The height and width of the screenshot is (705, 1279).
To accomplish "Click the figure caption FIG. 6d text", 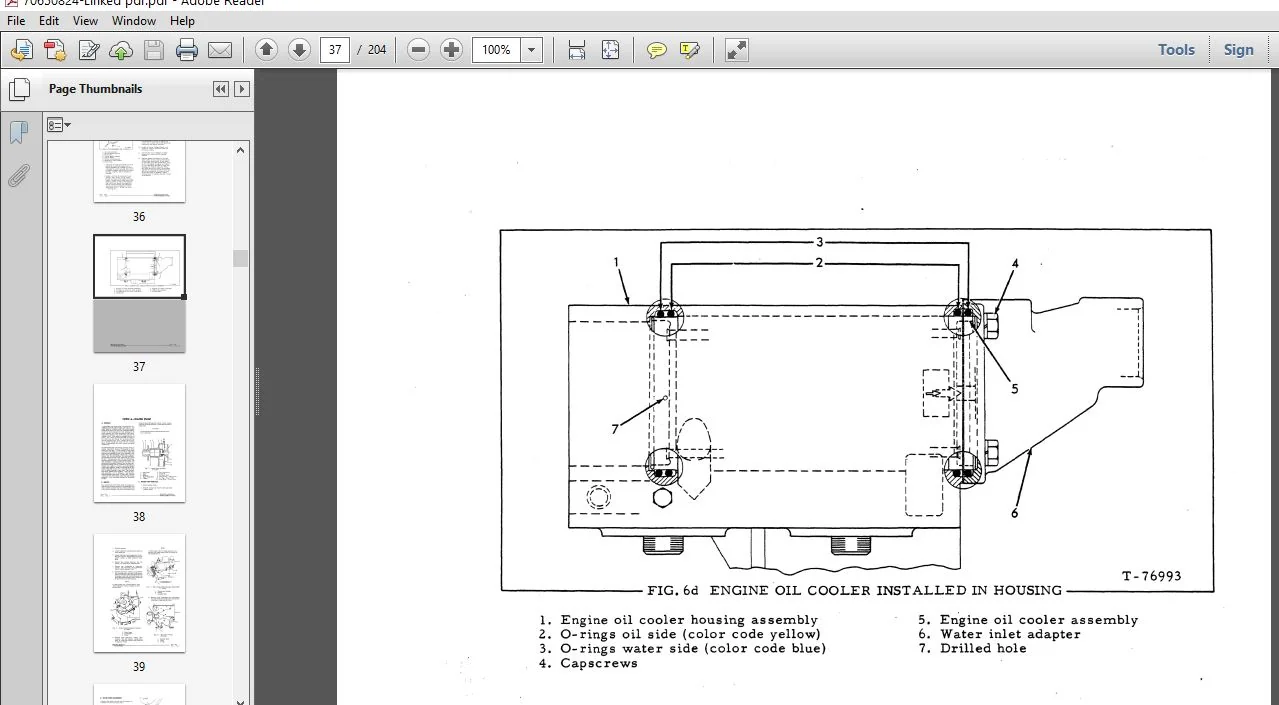I will click(854, 590).
